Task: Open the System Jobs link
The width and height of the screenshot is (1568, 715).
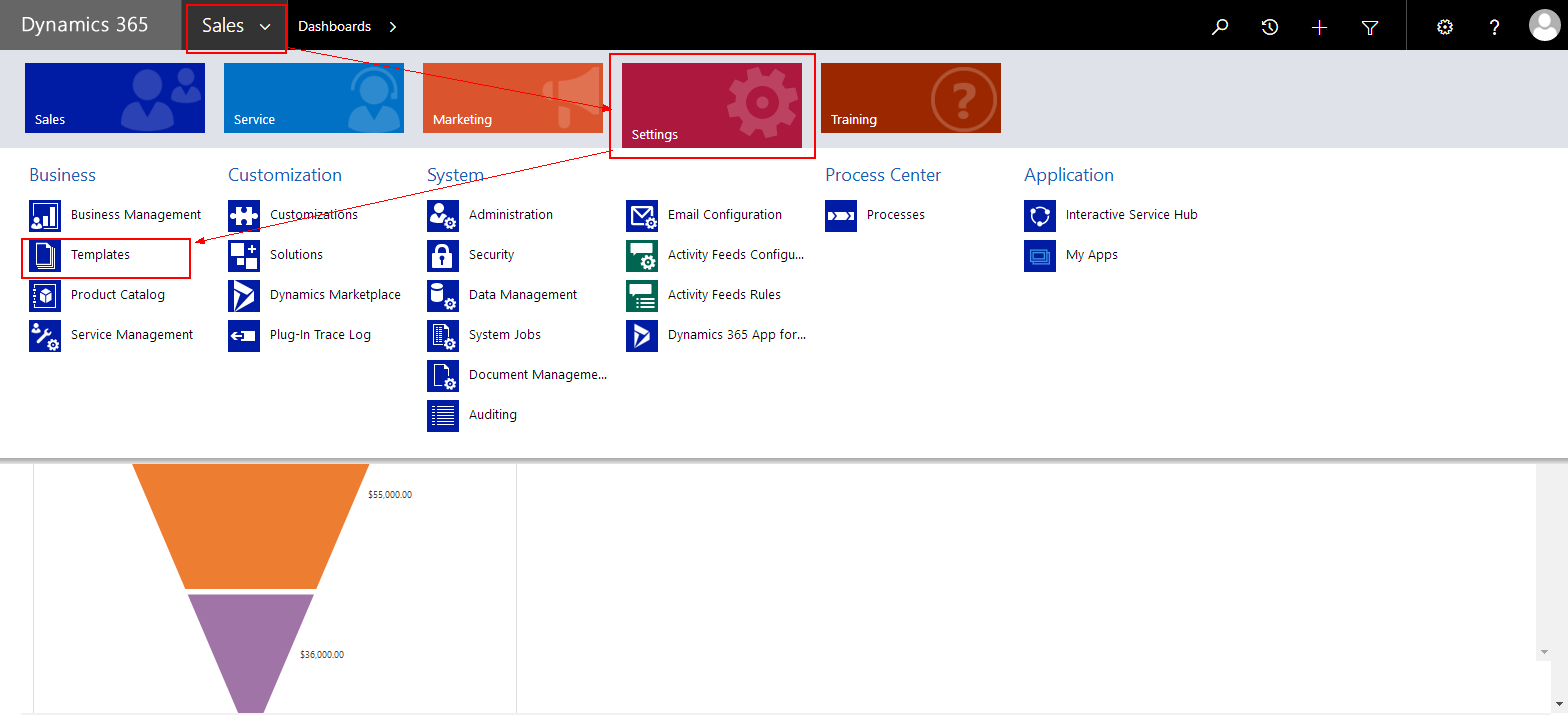Action: pos(505,335)
